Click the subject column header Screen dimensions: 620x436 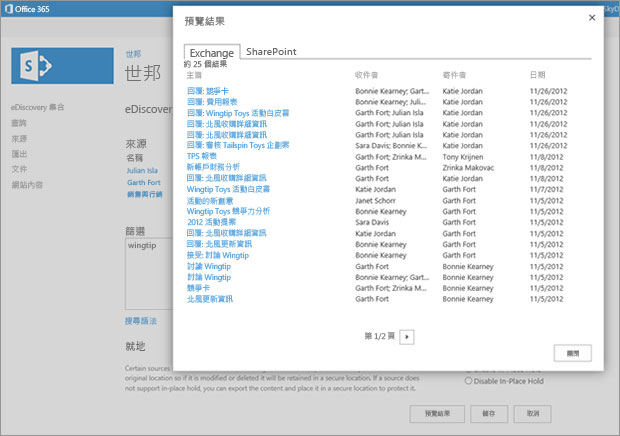point(194,75)
